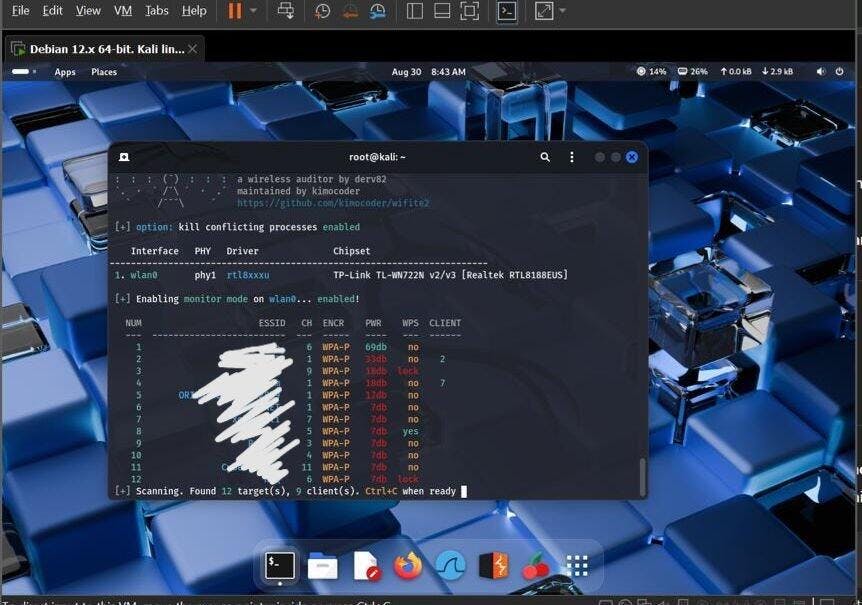Image resolution: width=862 pixels, height=605 pixels.
Task: Open new terminal tab icon in header
Action: point(124,157)
